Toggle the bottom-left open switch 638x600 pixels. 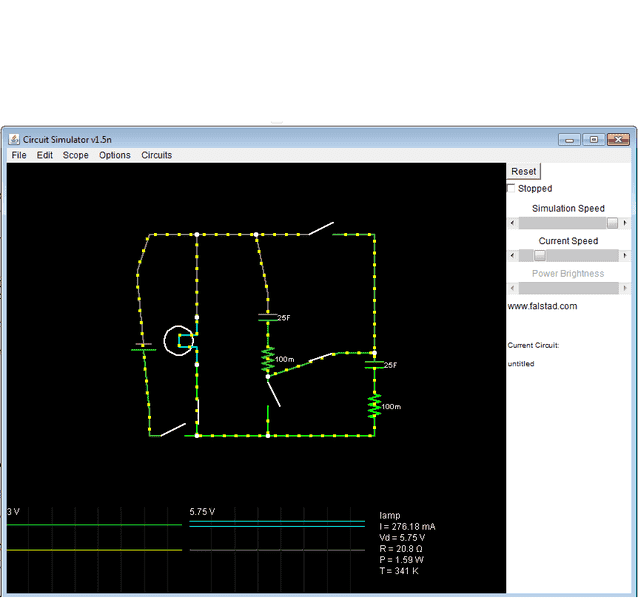pyautogui.click(x=173, y=430)
